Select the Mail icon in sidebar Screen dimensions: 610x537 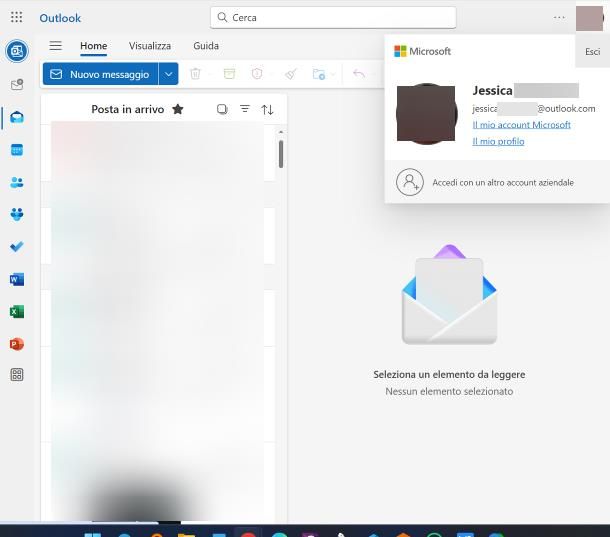coord(17,117)
